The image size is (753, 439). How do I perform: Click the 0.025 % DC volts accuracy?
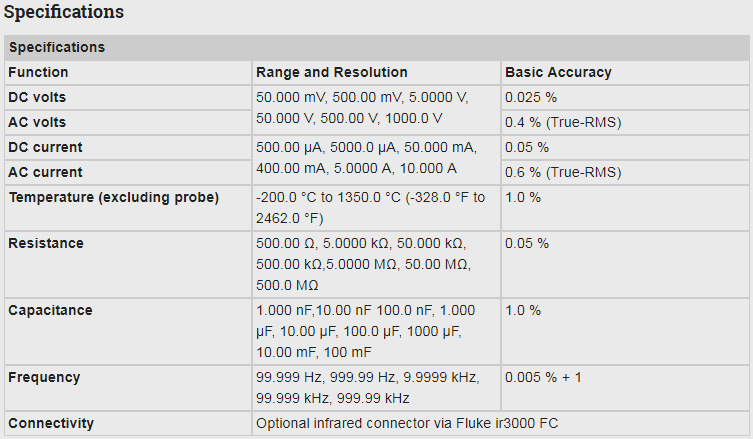coord(531,98)
